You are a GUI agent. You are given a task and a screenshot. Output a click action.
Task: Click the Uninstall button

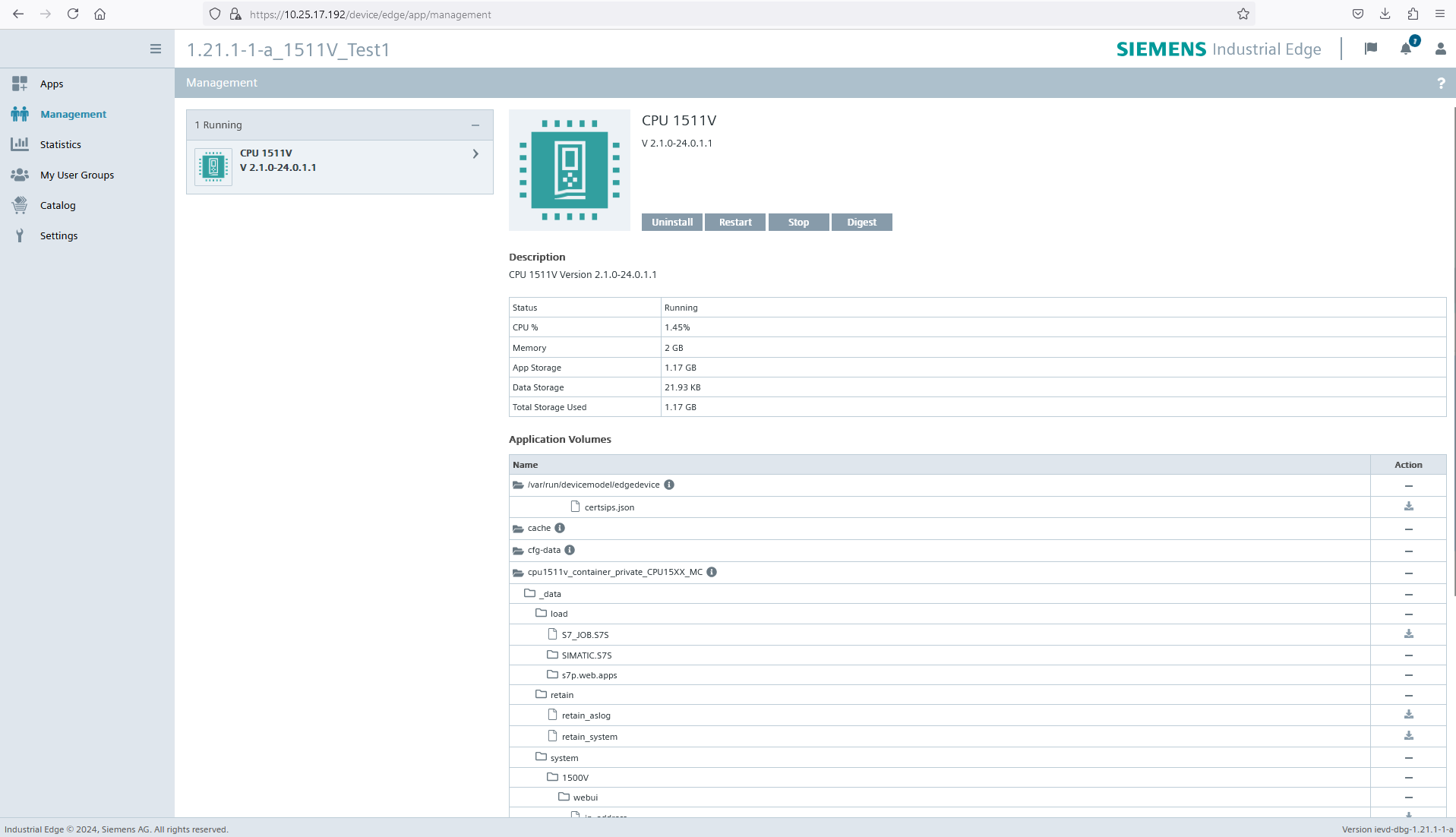click(x=672, y=222)
